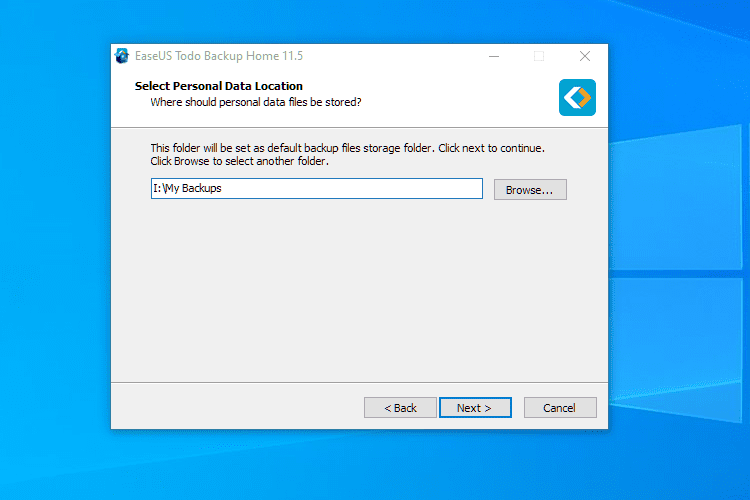Screen dimensions: 750x500
Task: Click the disabled maximize button
Action: click(539, 56)
